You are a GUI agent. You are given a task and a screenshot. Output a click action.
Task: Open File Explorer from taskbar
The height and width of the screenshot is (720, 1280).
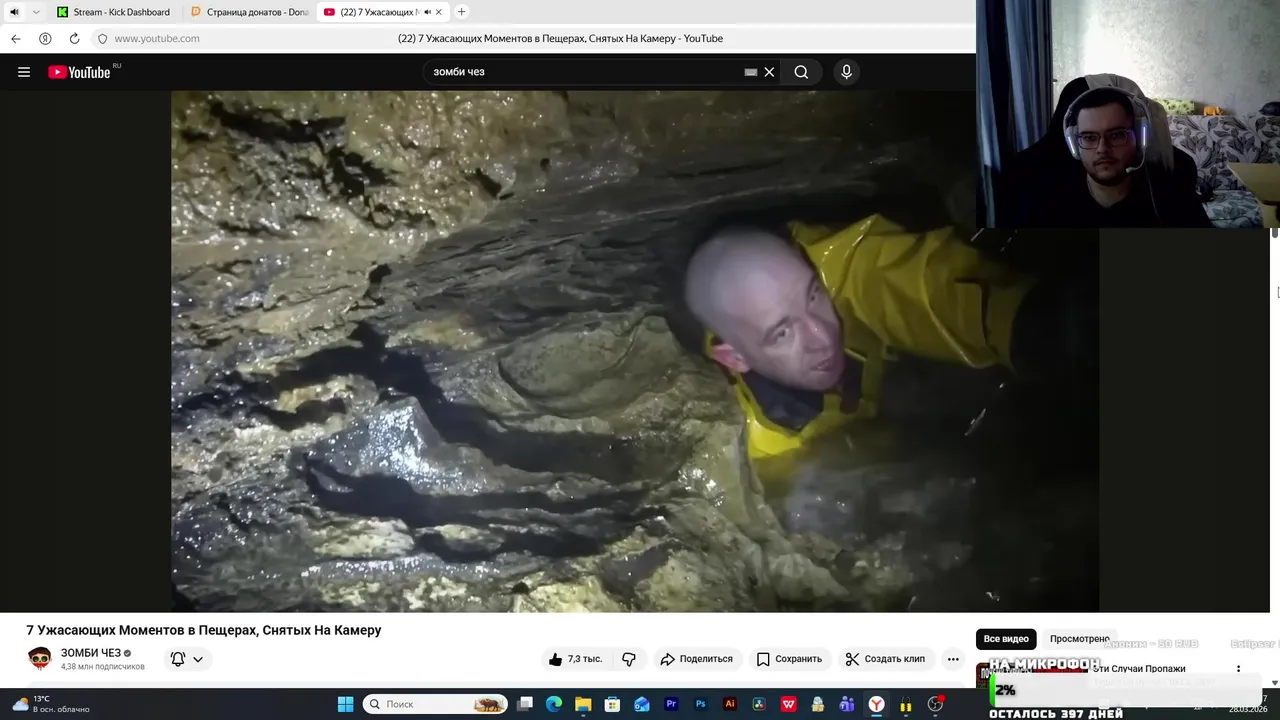pos(583,704)
